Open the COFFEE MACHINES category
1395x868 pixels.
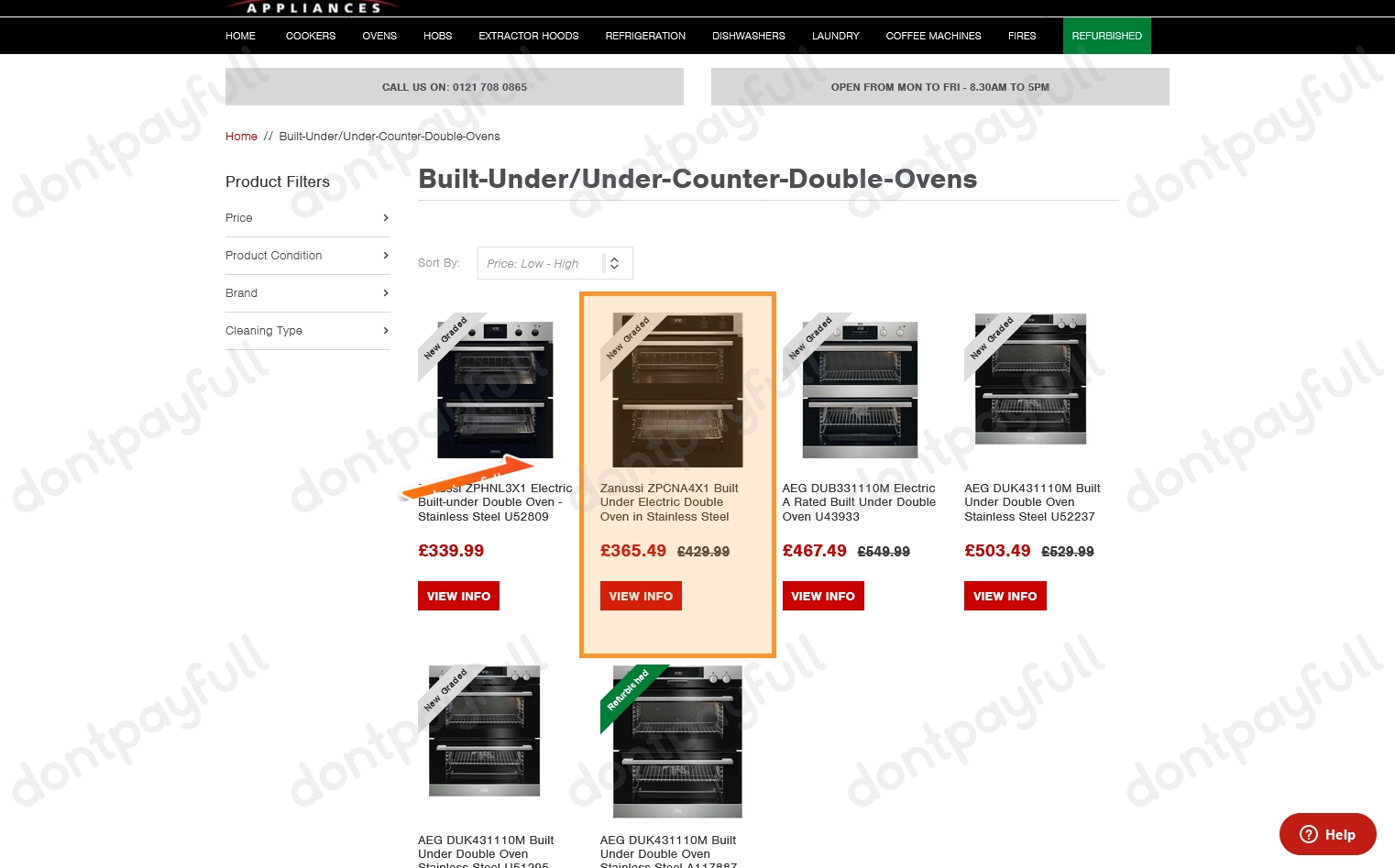click(x=933, y=36)
